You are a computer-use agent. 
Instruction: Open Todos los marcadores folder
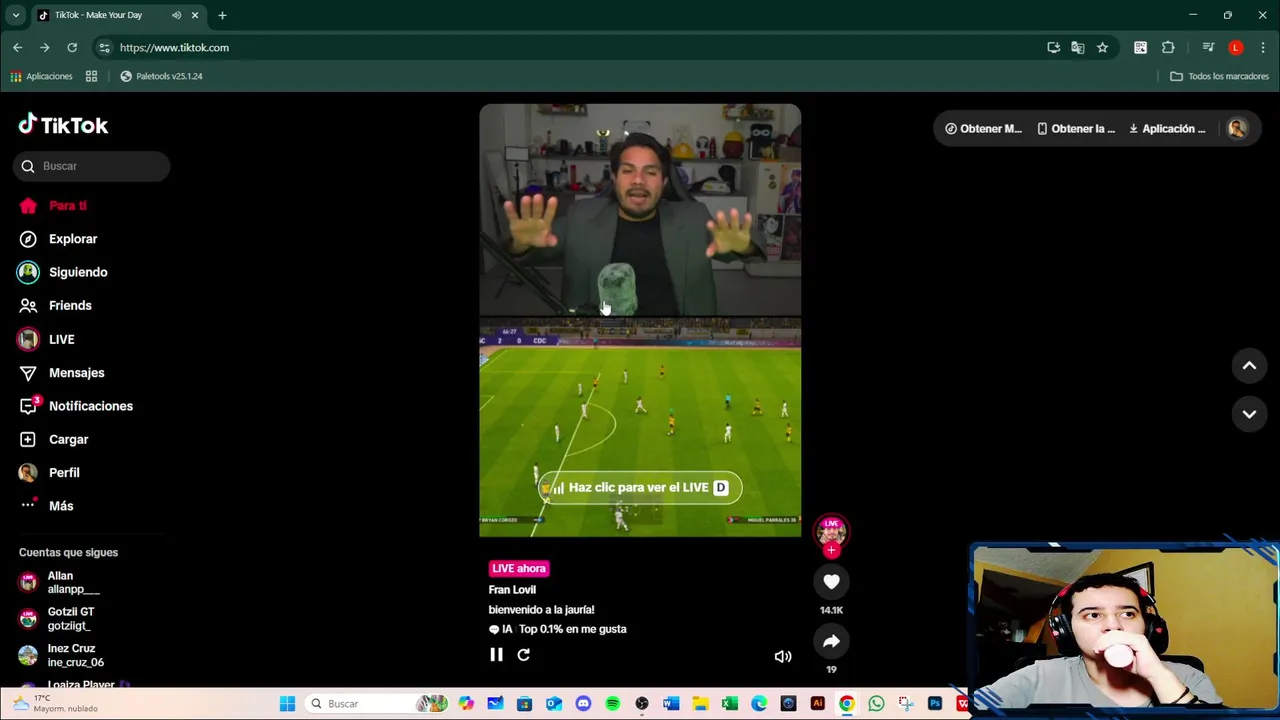tap(1219, 76)
